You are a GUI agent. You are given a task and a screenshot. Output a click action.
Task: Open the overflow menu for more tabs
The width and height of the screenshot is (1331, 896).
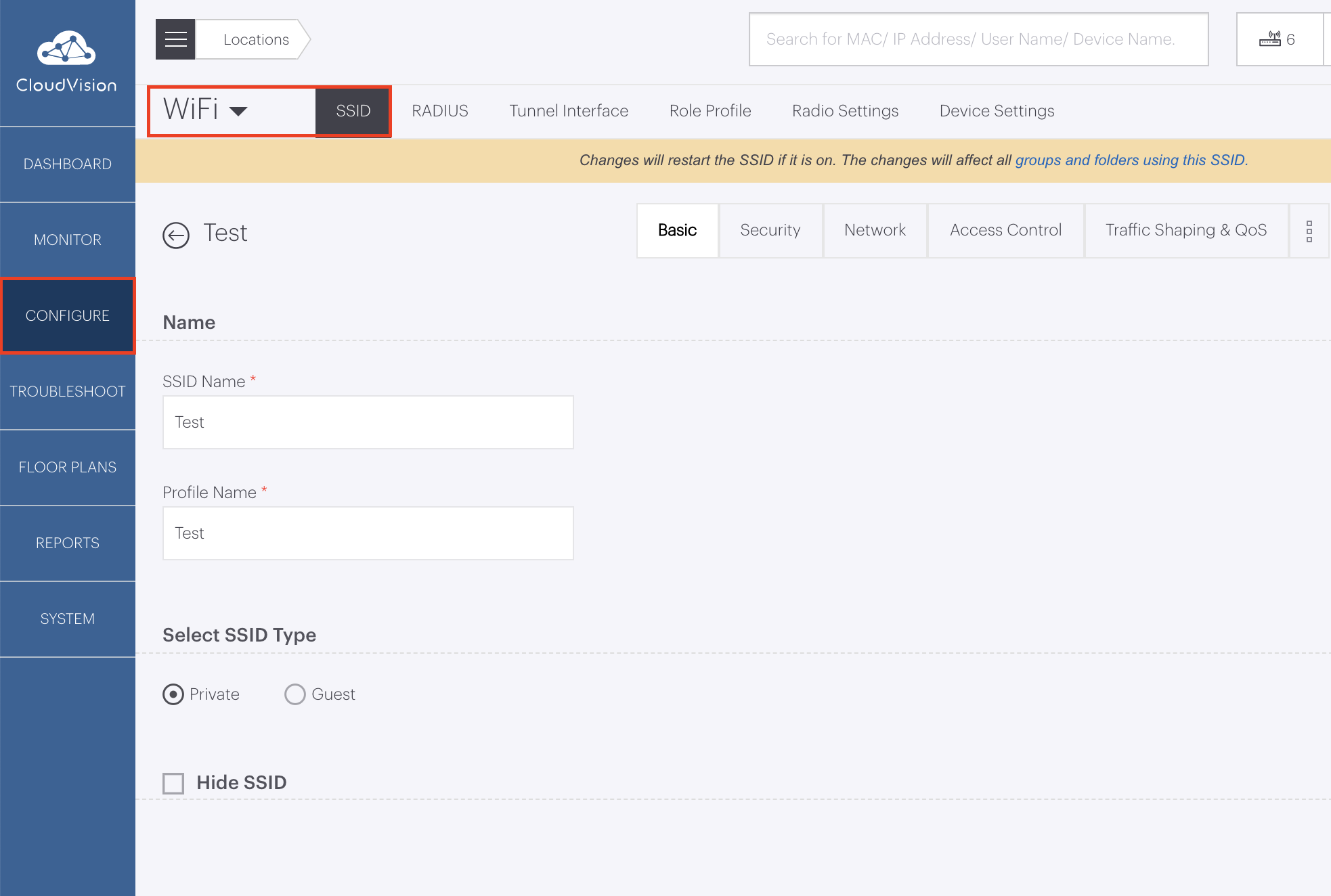[1309, 231]
